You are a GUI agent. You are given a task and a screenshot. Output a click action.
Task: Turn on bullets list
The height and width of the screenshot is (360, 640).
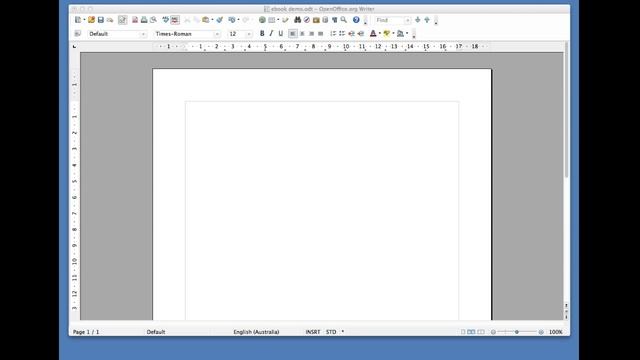pos(342,33)
